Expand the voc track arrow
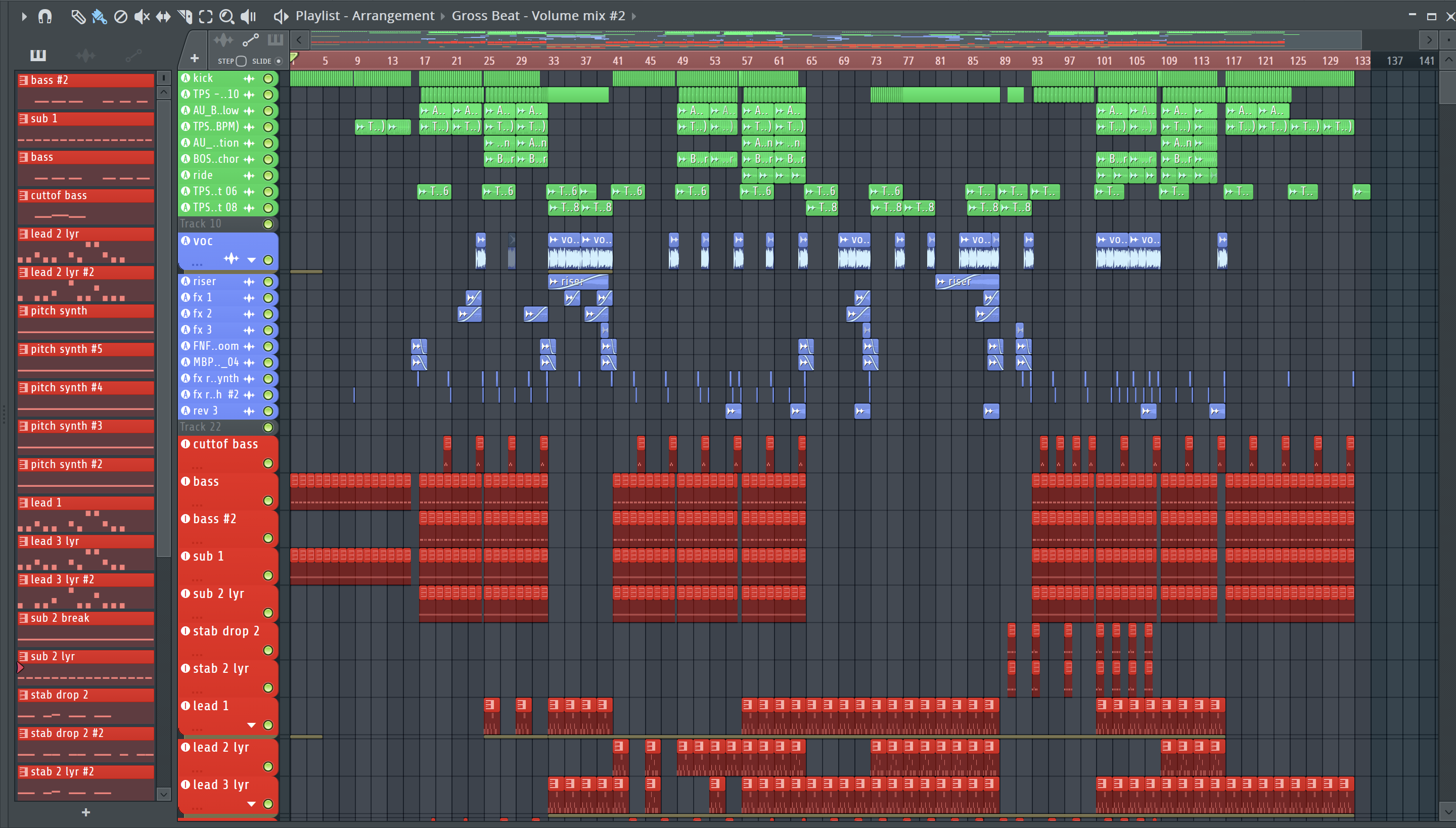The height and width of the screenshot is (828, 1456). point(251,260)
